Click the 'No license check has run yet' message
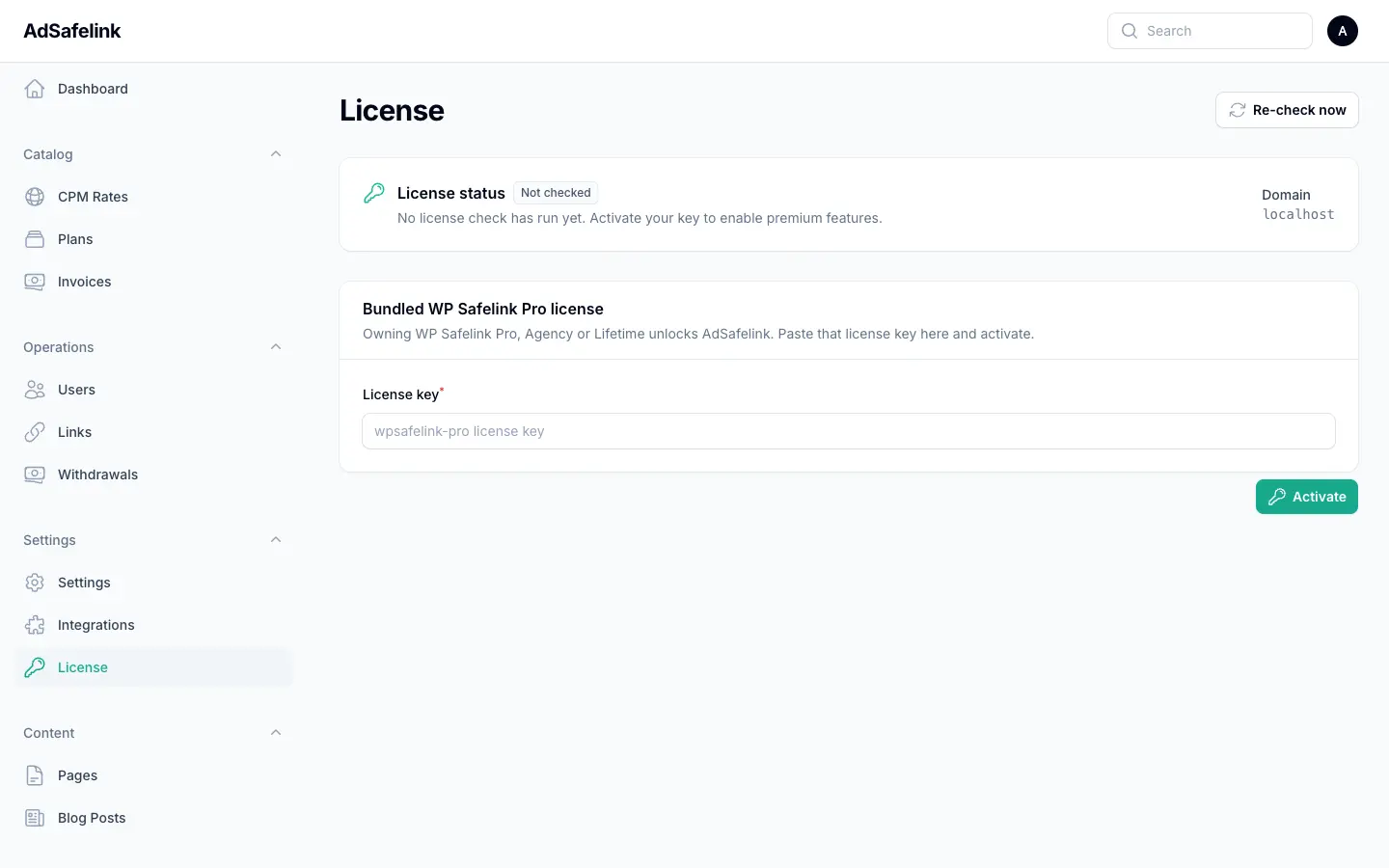Image resolution: width=1389 pixels, height=868 pixels. click(x=640, y=218)
